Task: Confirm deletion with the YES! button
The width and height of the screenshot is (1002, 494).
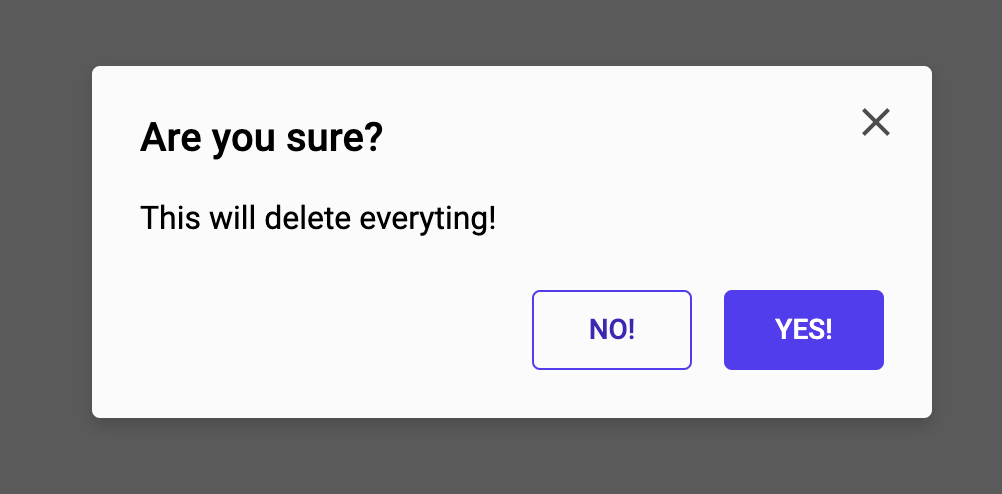Action: tap(803, 330)
